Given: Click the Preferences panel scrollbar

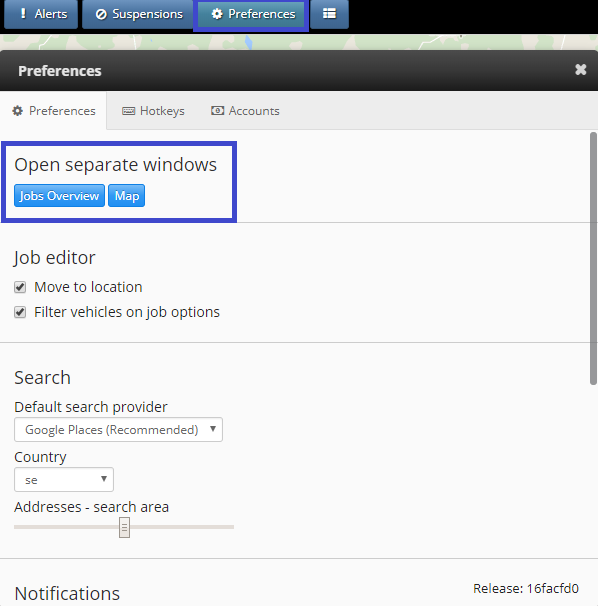Looking at the screenshot, I should pos(593,258).
